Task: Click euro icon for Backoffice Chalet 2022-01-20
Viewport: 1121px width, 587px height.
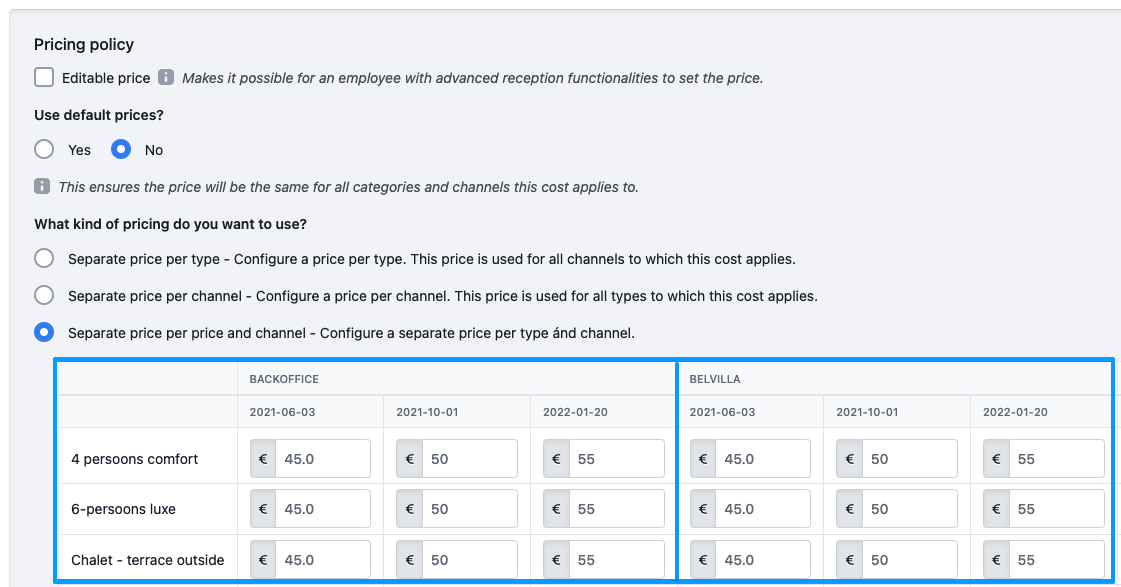Action: click(x=556, y=560)
